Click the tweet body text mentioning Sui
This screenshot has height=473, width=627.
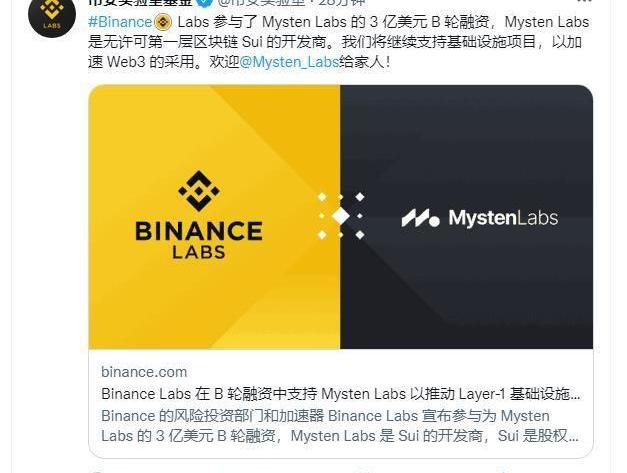[338, 42]
